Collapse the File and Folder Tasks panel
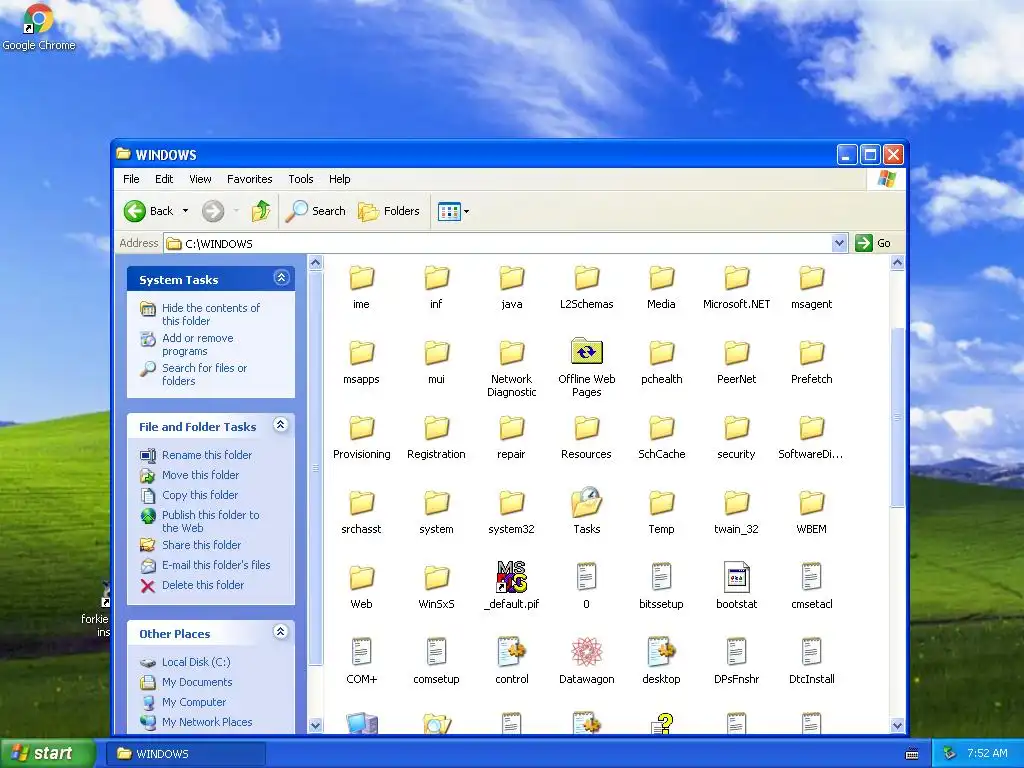This screenshot has height=768, width=1024. pos(281,425)
